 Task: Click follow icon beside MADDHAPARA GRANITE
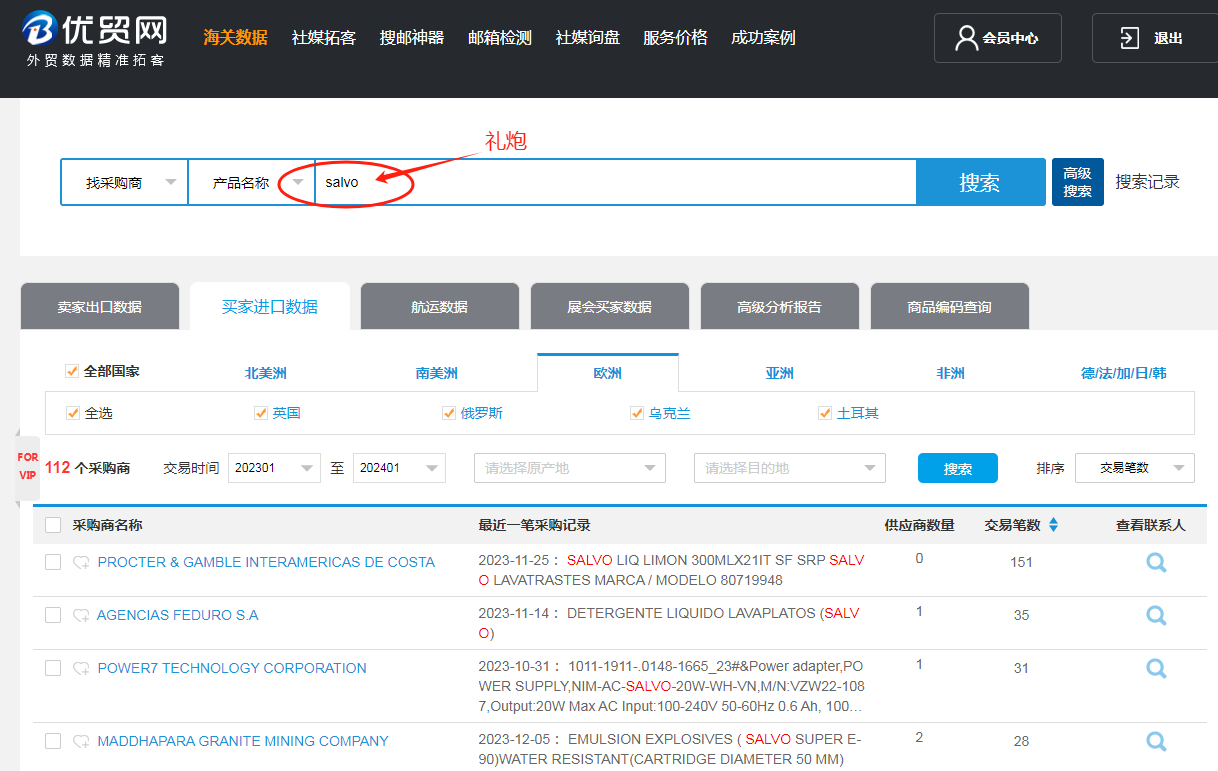(81, 742)
